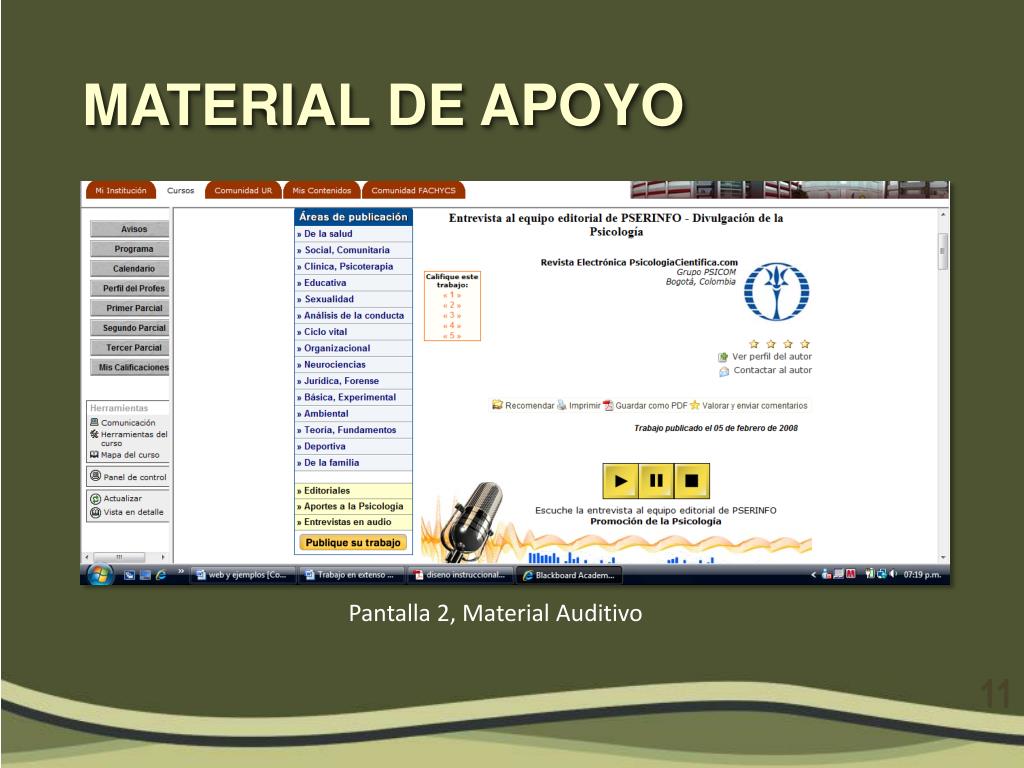Open the Editoriales link

[x=353, y=490]
